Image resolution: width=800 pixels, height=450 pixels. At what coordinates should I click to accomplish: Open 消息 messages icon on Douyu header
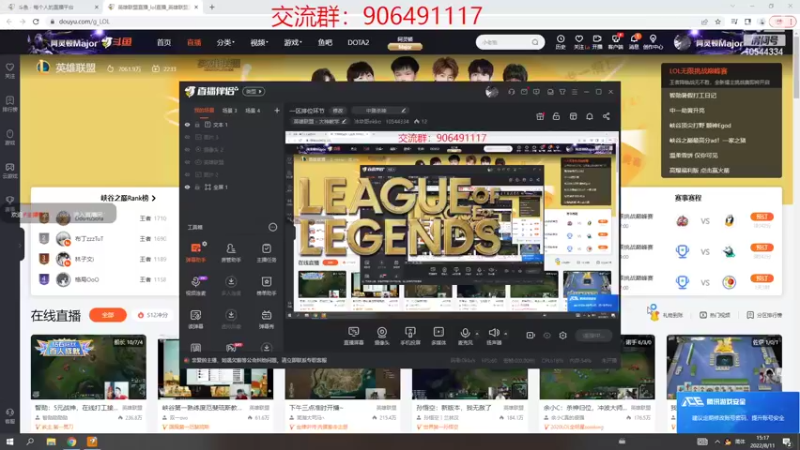(x=634, y=42)
